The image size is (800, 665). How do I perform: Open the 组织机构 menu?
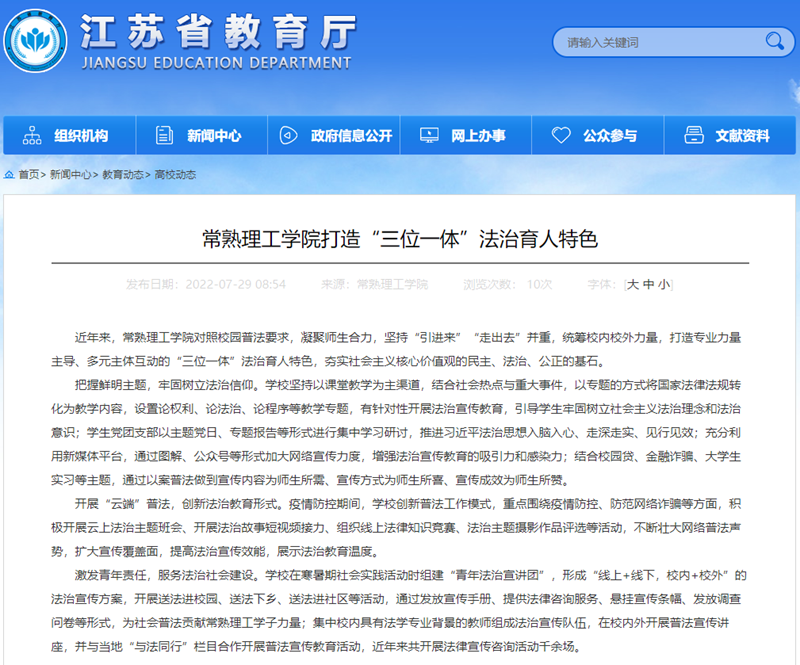[69, 135]
